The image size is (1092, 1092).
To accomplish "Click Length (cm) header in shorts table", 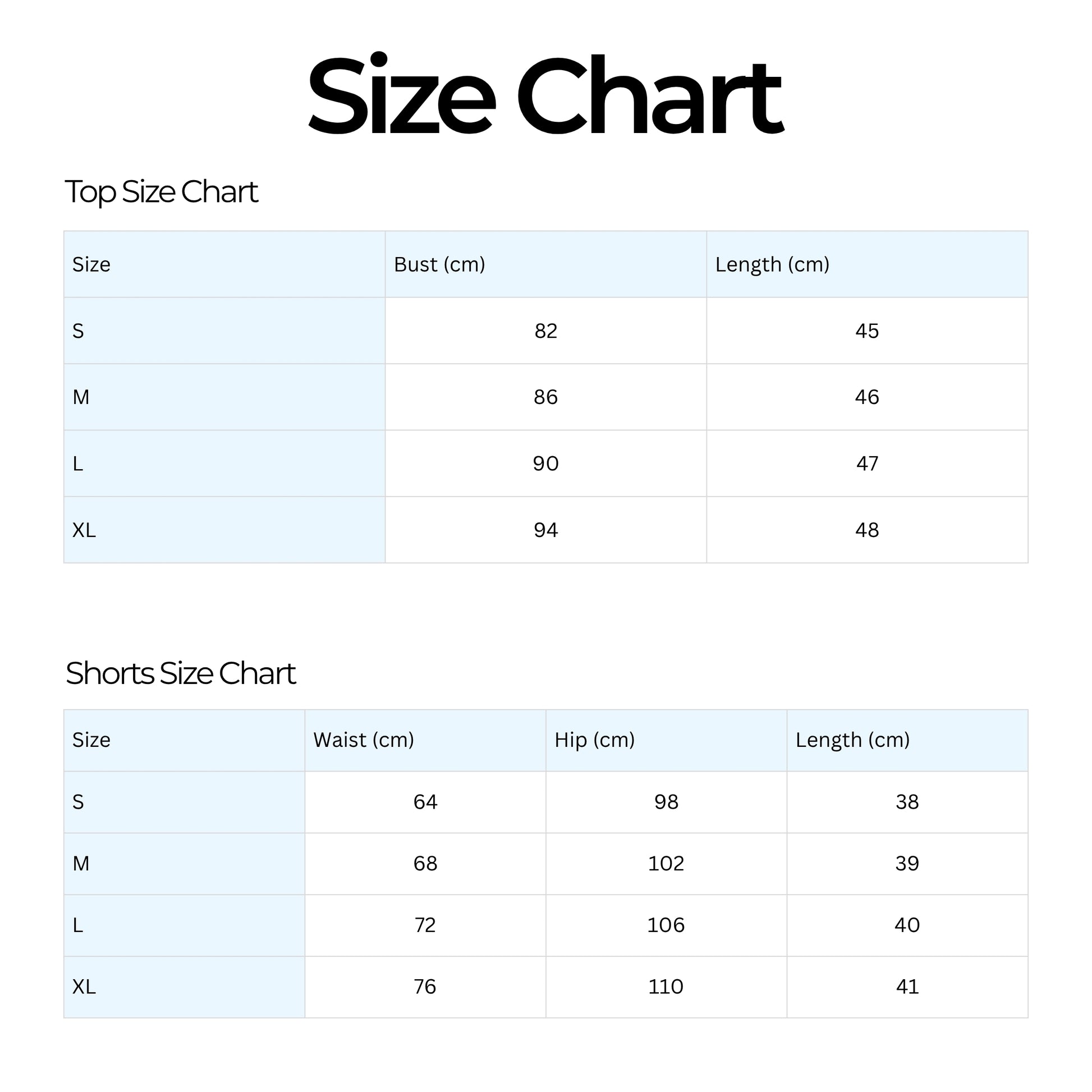I will point(852,740).
